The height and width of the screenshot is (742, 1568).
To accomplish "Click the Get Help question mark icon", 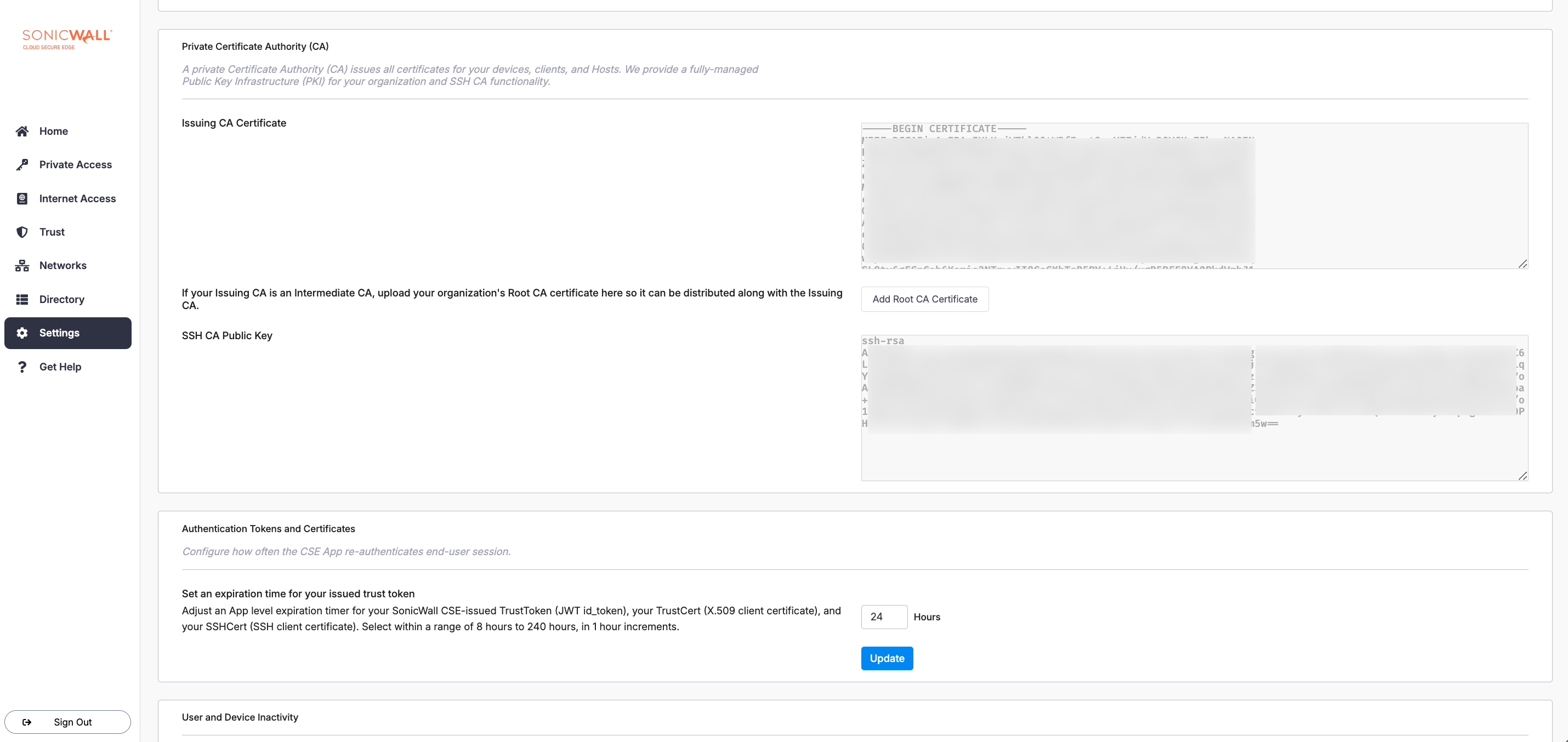I will [x=22, y=367].
